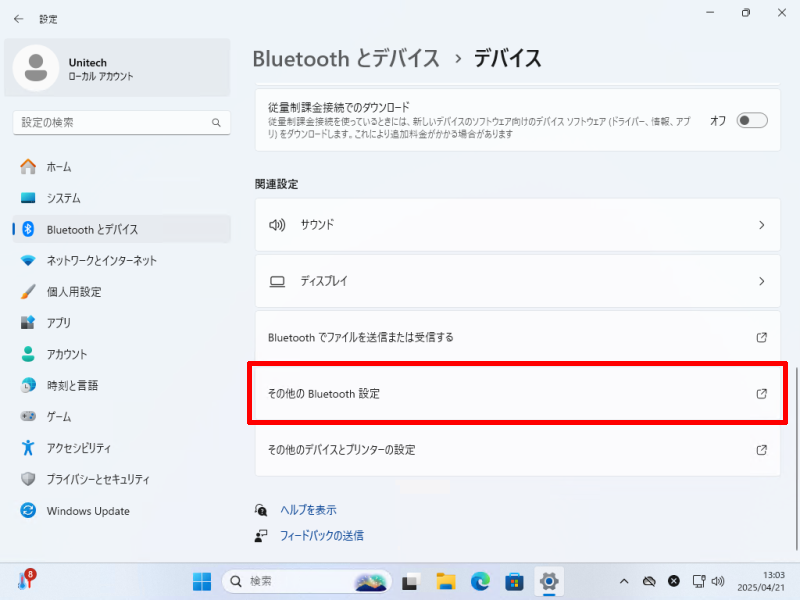Open ホーム in the sidebar

(x=121, y=167)
